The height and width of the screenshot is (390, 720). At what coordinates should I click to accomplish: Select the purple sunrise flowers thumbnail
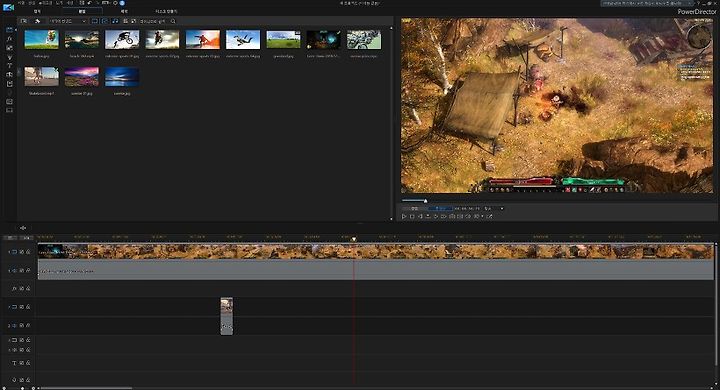coord(82,77)
